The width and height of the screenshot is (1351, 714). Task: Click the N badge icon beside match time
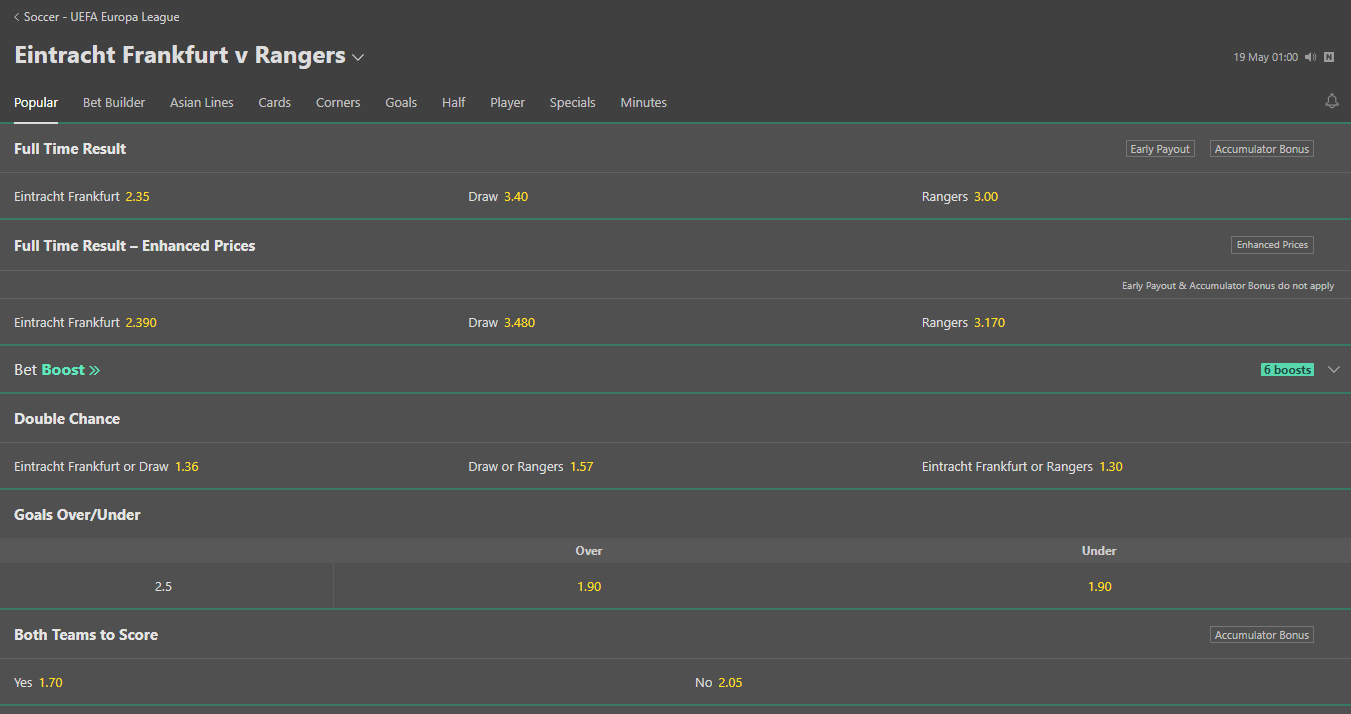click(x=1329, y=57)
